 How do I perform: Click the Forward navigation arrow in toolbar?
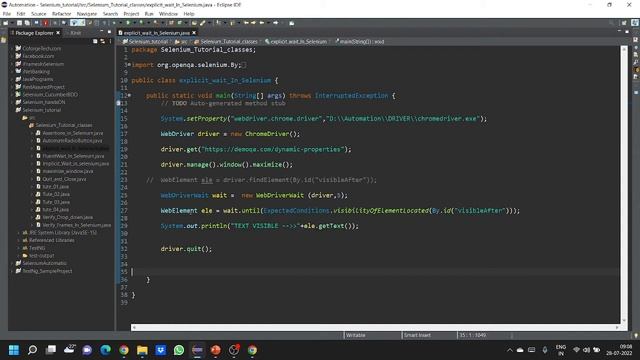point(276,23)
